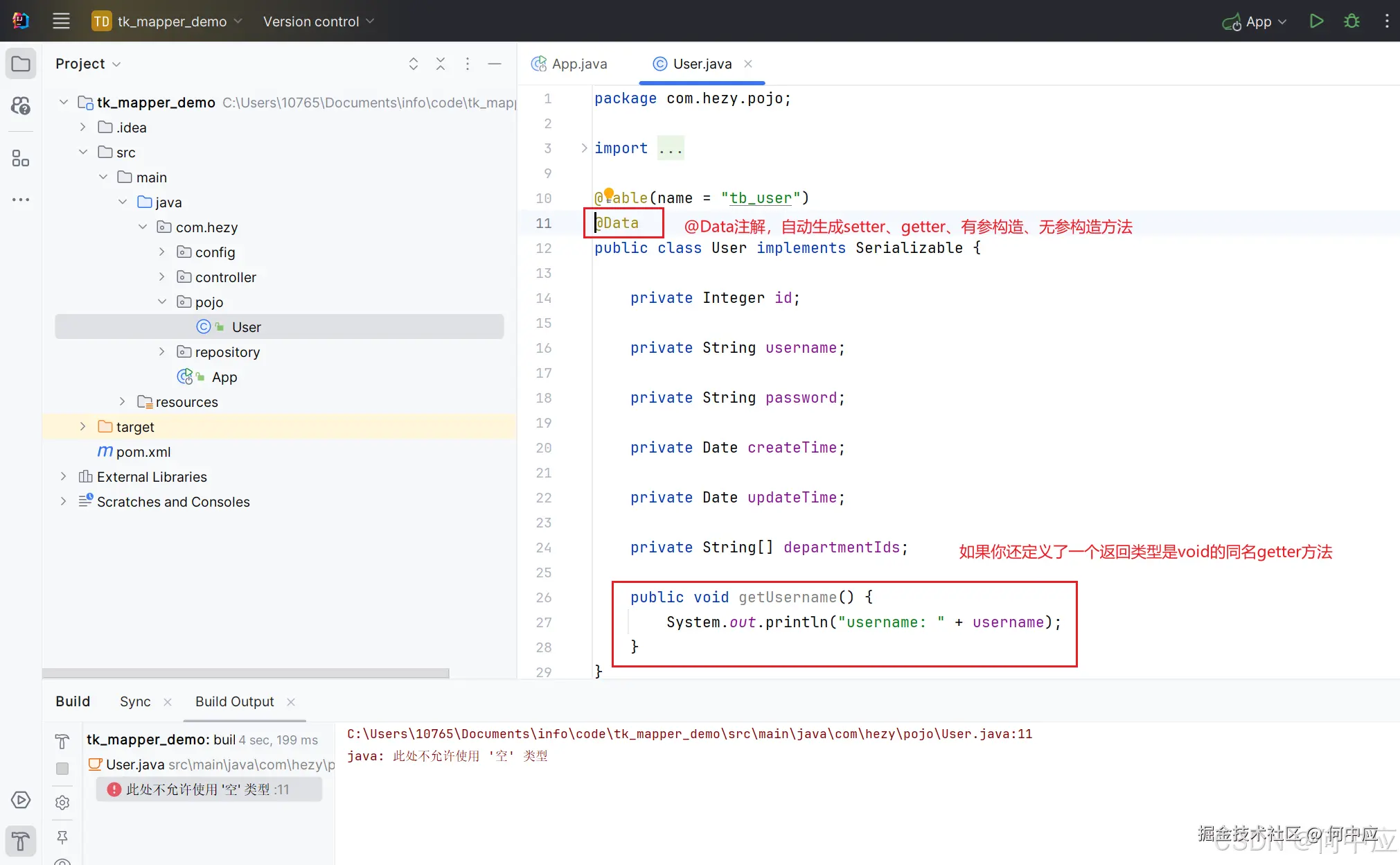Expand the External Libraries node
Screen dimensions: 1400x865
[63, 476]
